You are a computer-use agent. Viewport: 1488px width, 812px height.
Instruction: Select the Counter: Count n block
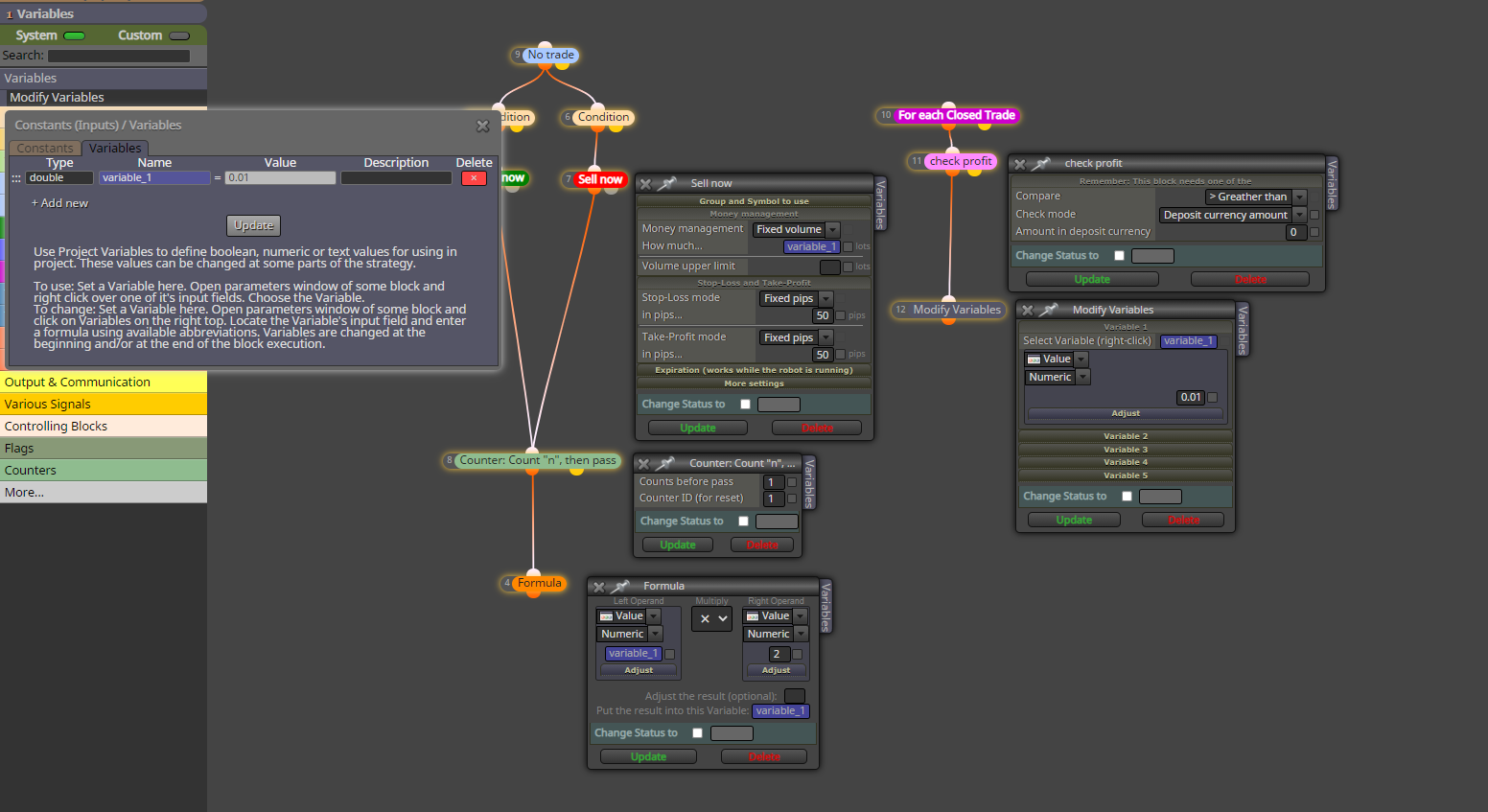[x=537, y=460]
